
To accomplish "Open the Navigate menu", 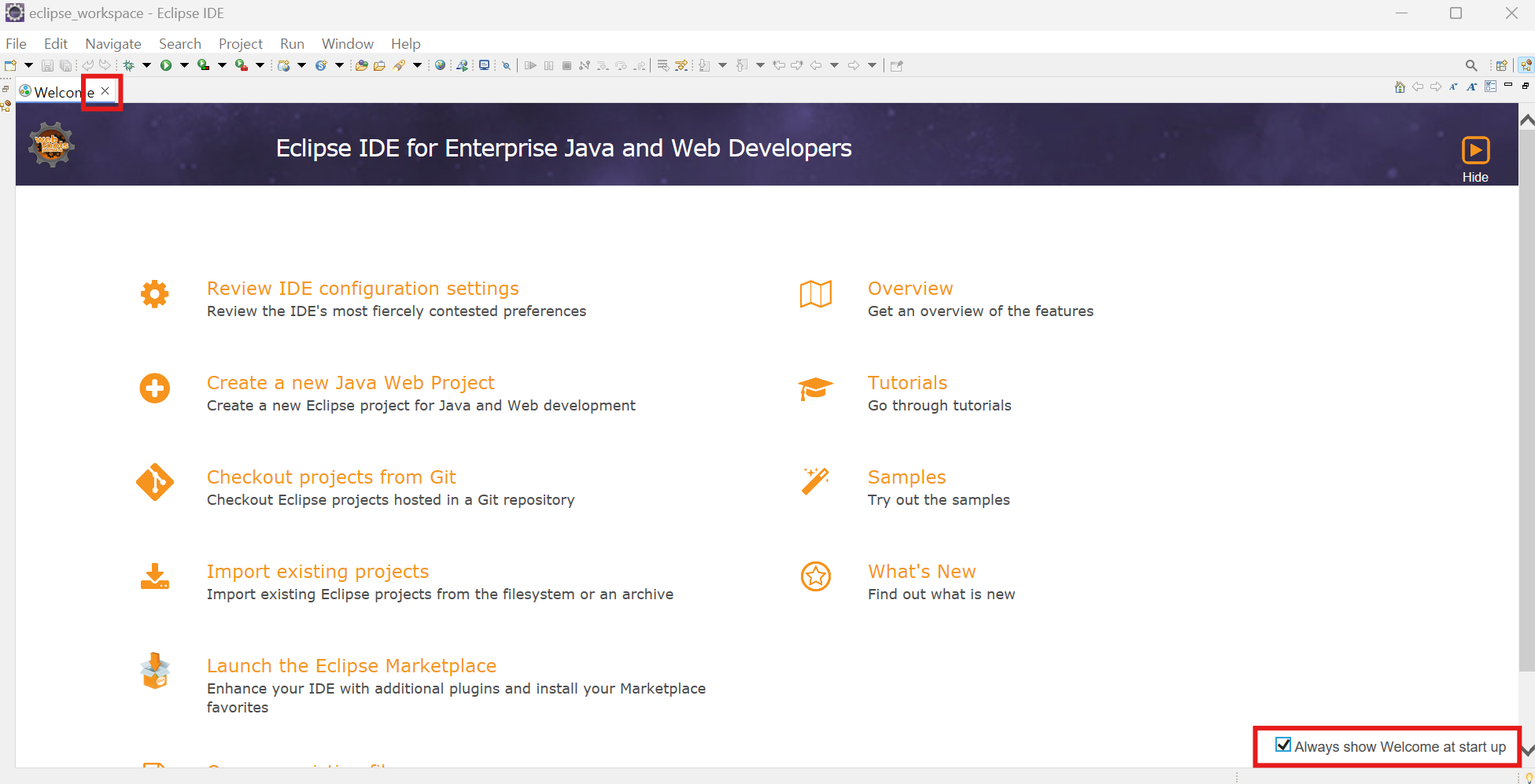I will [x=113, y=44].
